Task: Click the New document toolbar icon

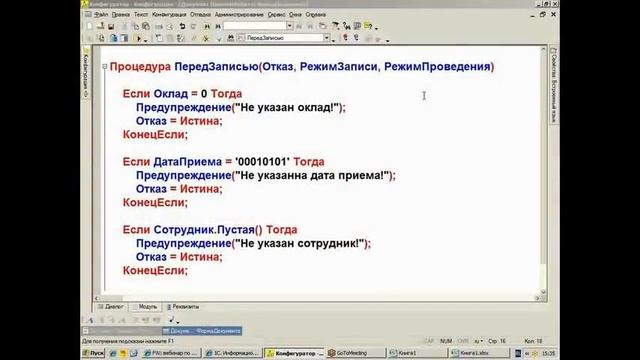Action: click(90, 26)
